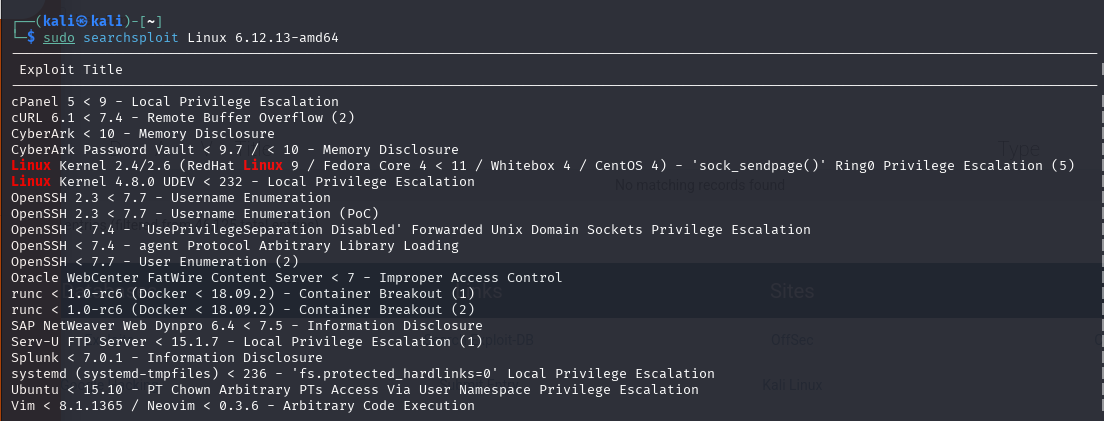
Task: Click the 'sudo' command word
Action: click(x=59, y=37)
